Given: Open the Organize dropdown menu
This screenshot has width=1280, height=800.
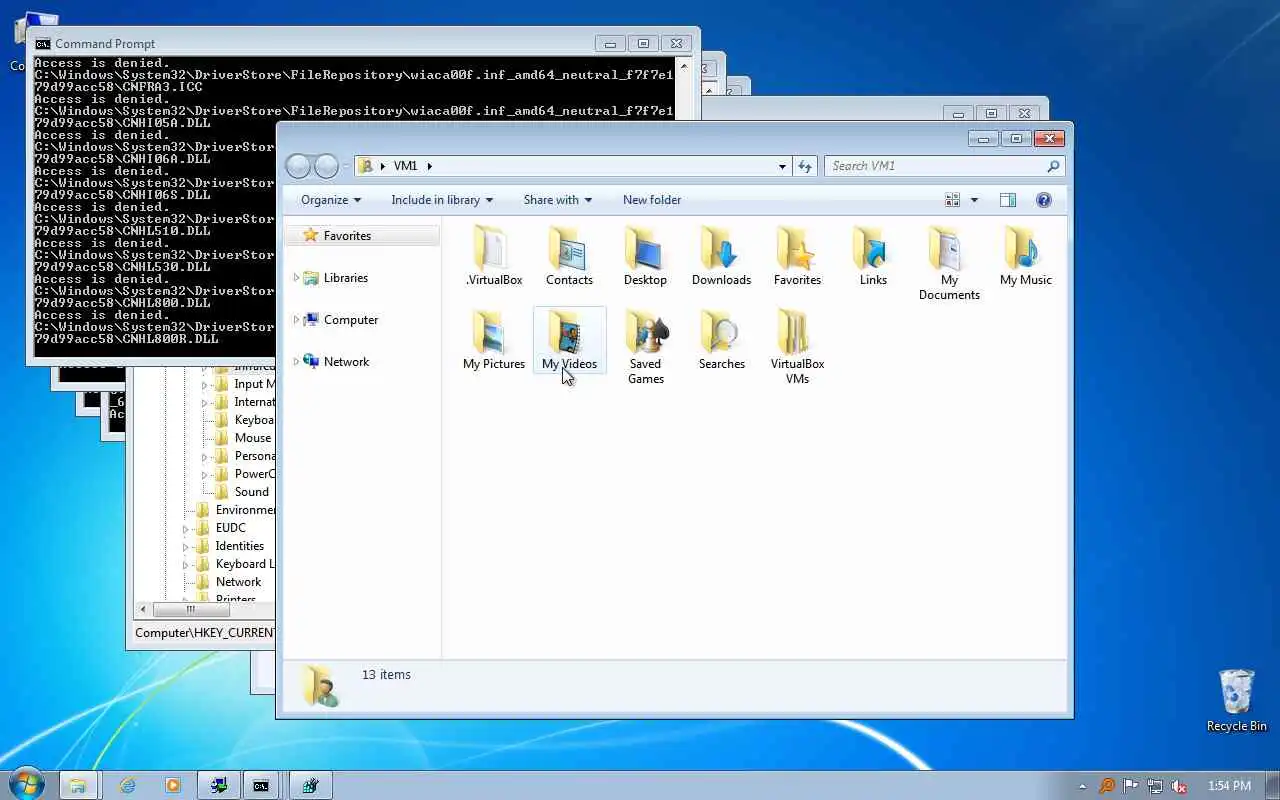Looking at the screenshot, I should 331,200.
